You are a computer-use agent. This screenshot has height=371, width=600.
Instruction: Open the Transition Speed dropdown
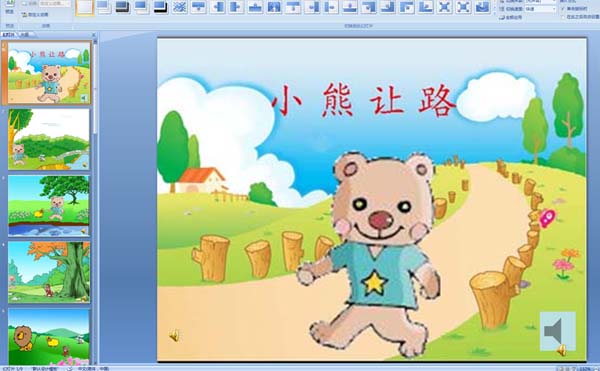tap(540, 8)
